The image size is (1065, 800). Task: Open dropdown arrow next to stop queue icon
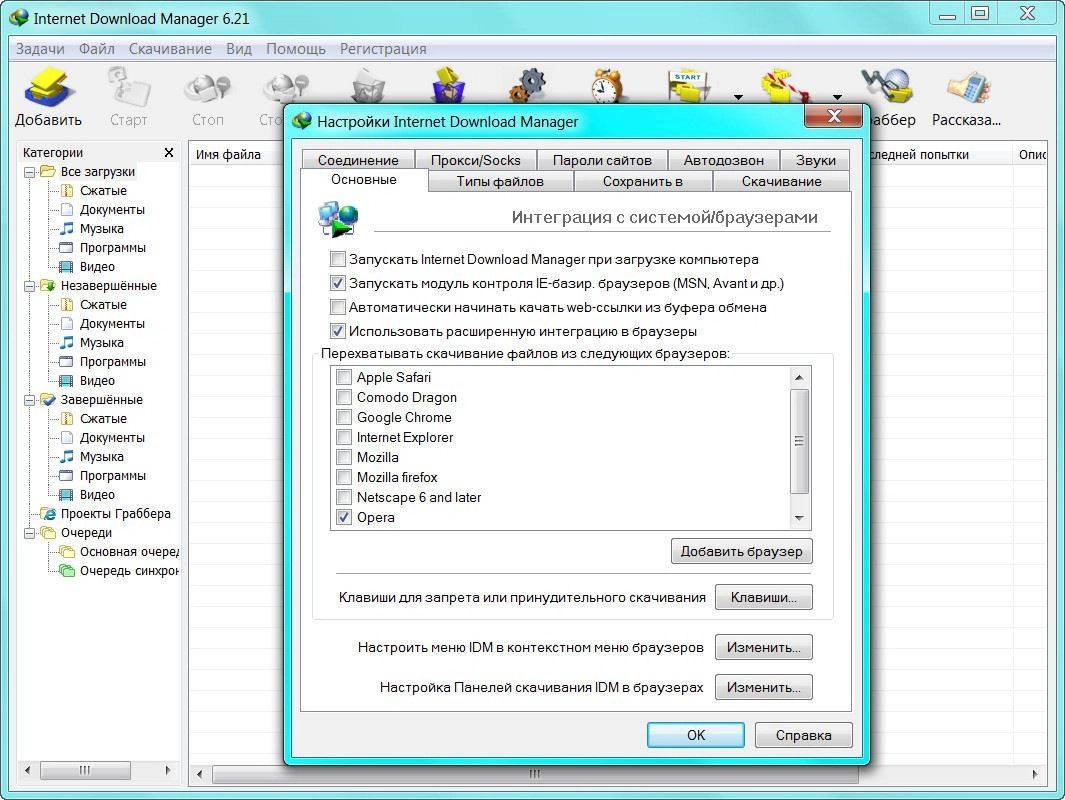coord(837,97)
